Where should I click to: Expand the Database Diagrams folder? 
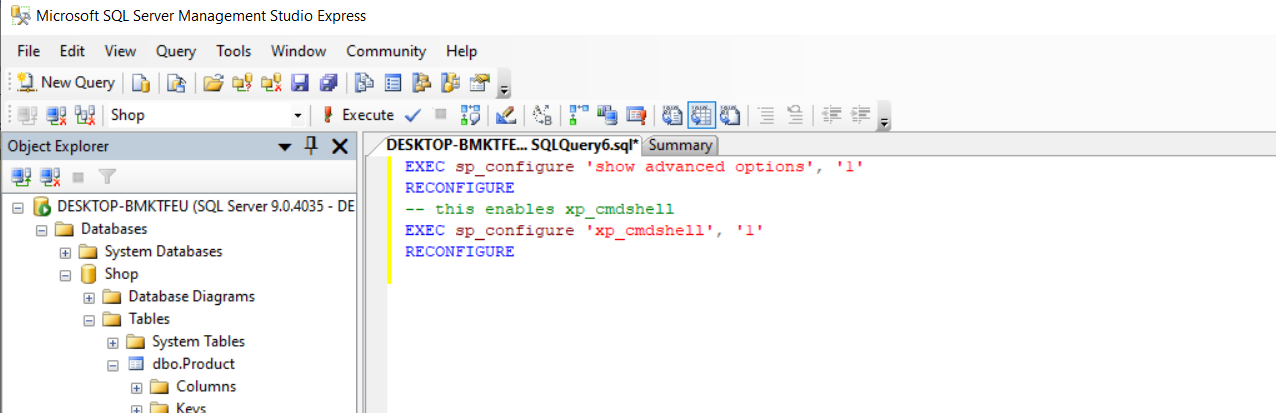click(90, 297)
